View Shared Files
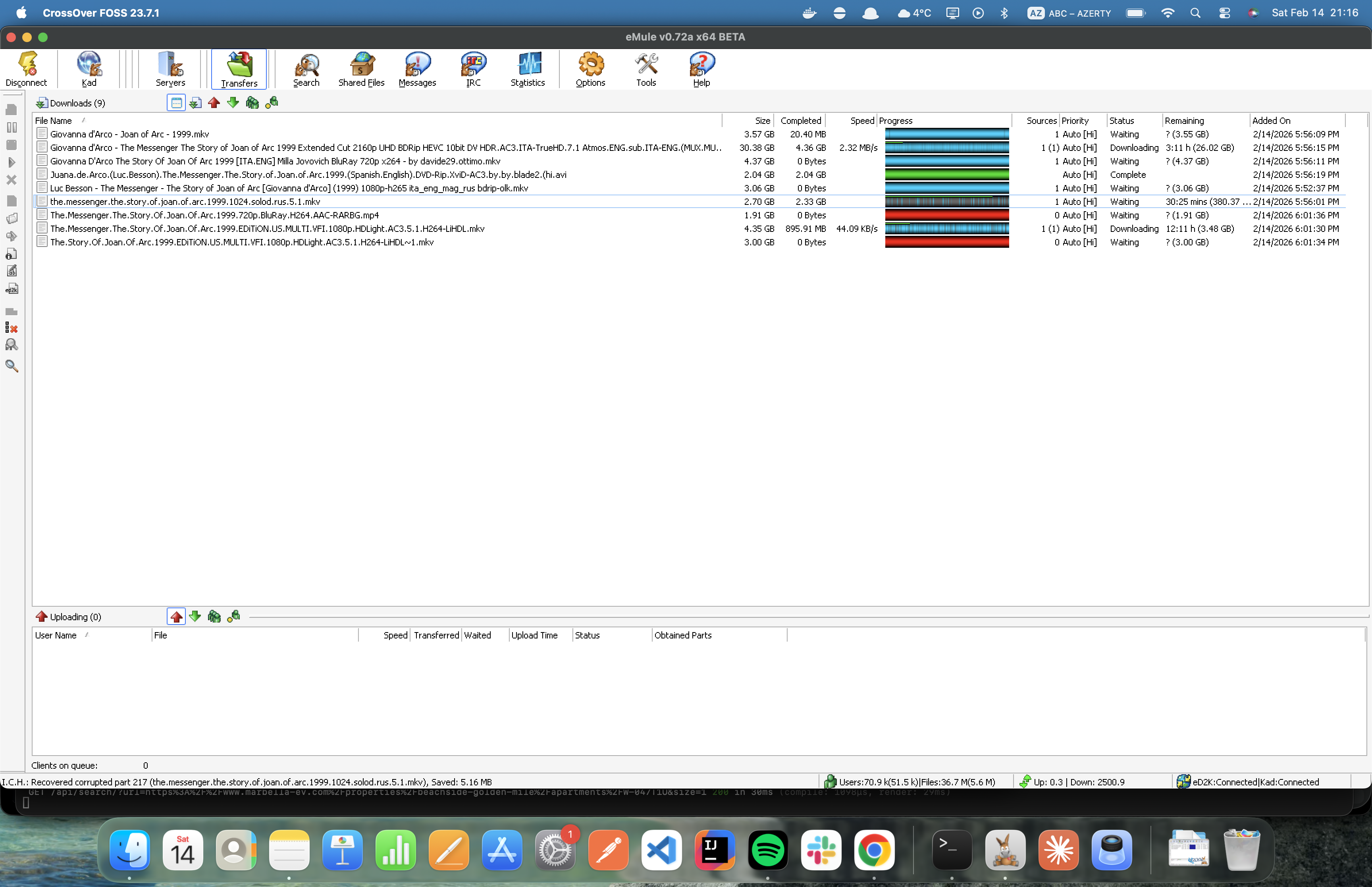The width and height of the screenshot is (1372, 887). (x=361, y=69)
